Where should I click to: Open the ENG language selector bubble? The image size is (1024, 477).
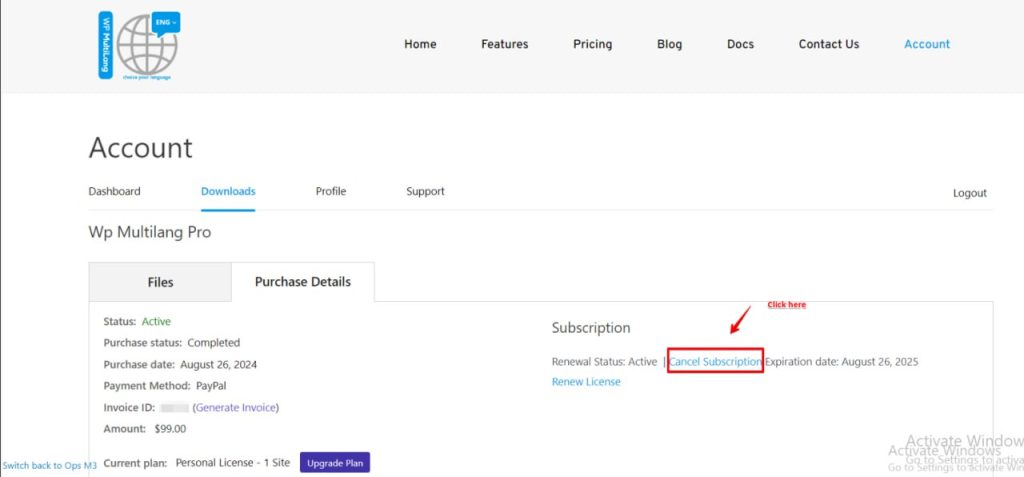coord(165,23)
